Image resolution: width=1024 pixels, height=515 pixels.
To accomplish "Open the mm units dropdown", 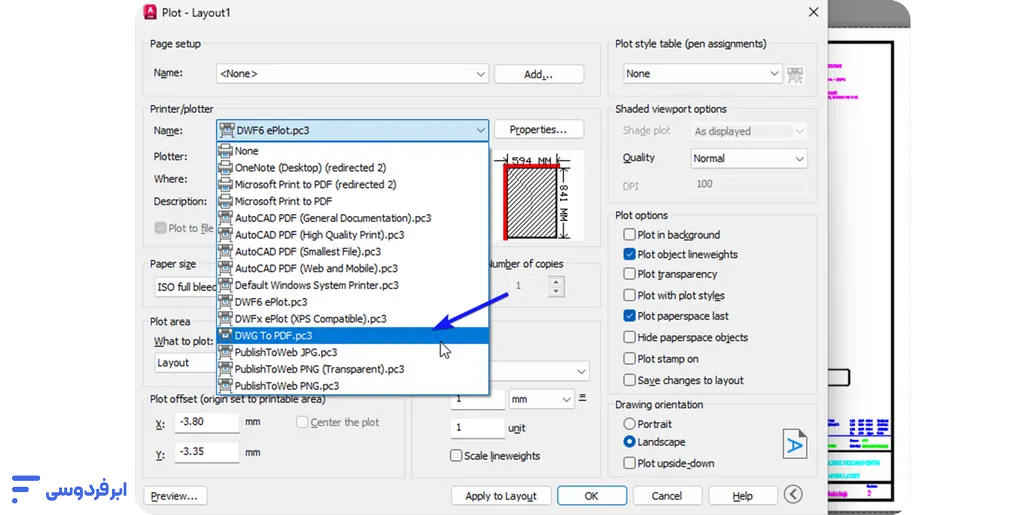I will (x=541, y=399).
